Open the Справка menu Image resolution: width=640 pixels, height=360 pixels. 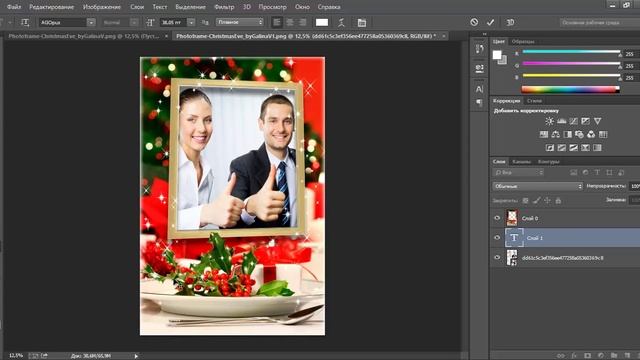coord(329,7)
